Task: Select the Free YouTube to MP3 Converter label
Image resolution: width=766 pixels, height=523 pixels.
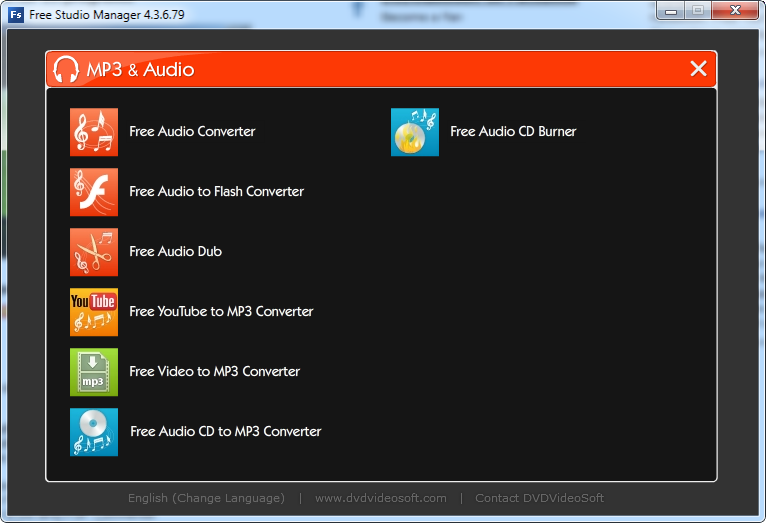Action: pyautogui.click(x=221, y=312)
